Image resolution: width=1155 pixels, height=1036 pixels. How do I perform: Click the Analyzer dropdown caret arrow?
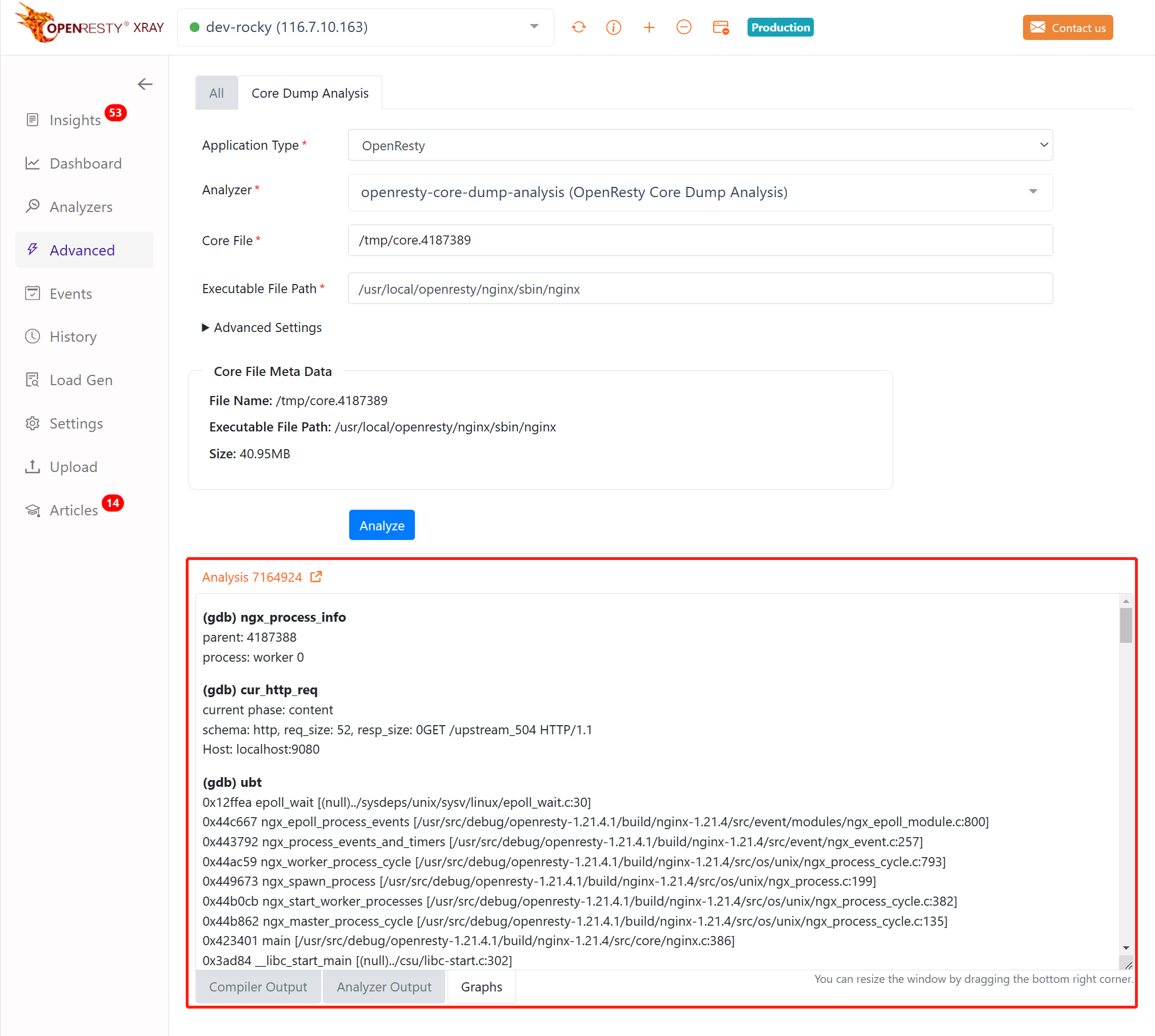click(x=1033, y=192)
